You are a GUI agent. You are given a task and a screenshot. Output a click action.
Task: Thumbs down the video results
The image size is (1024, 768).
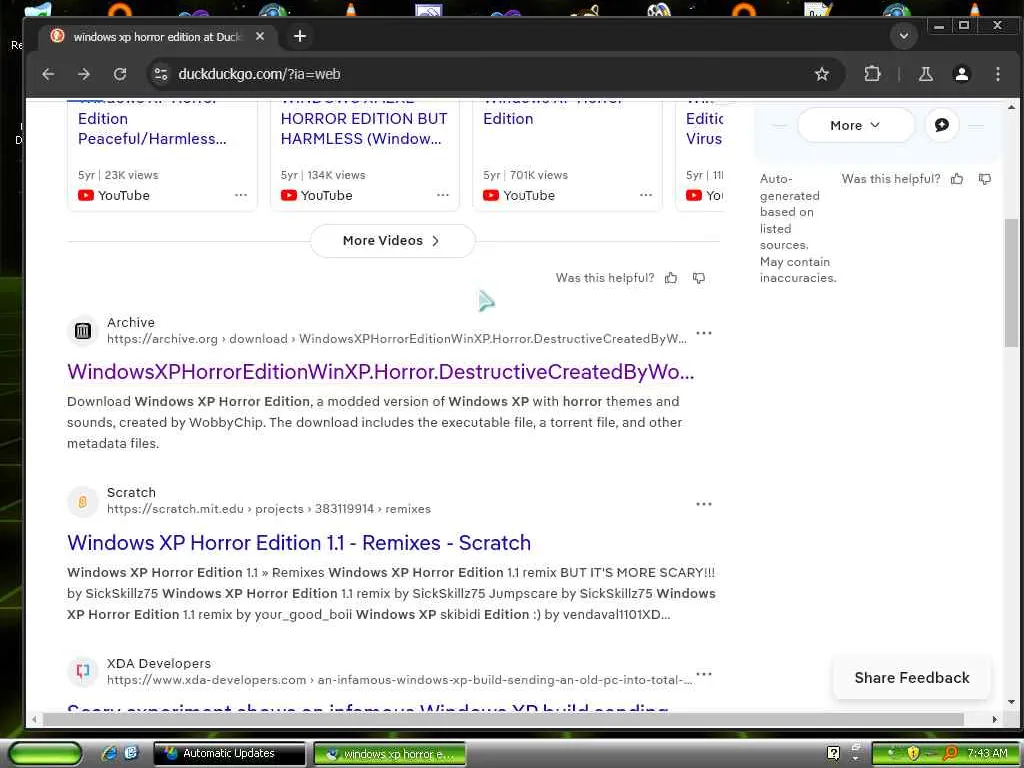click(699, 278)
